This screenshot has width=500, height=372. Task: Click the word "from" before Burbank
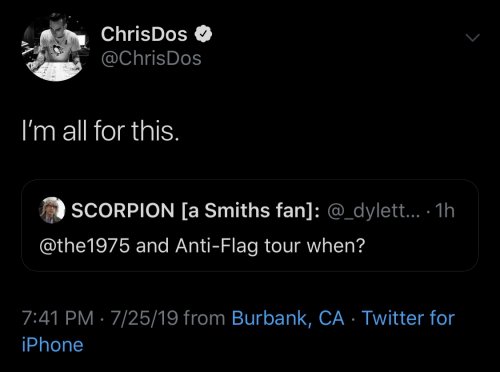pos(205,318)
